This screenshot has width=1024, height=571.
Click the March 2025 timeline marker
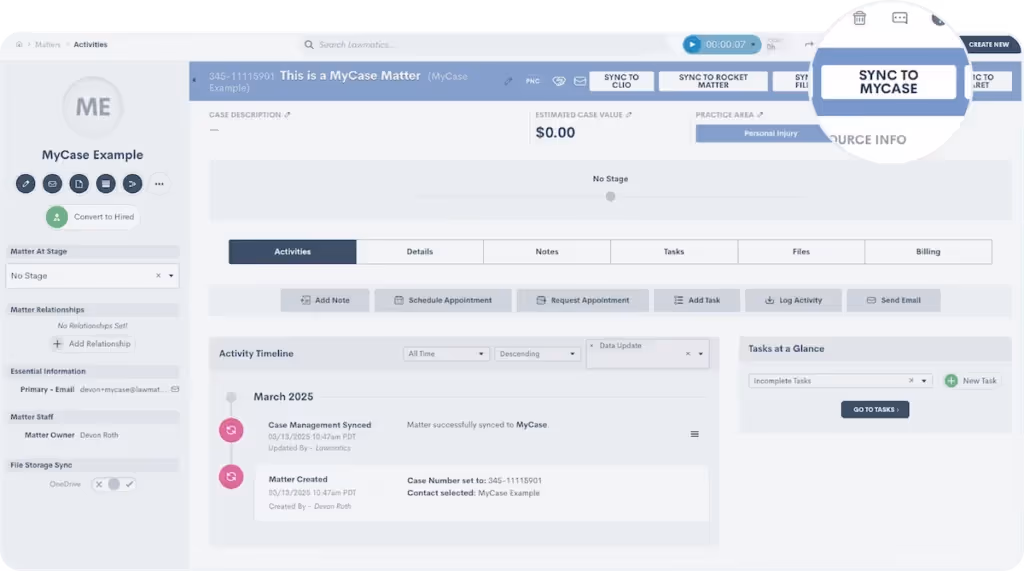pos(231,397)
